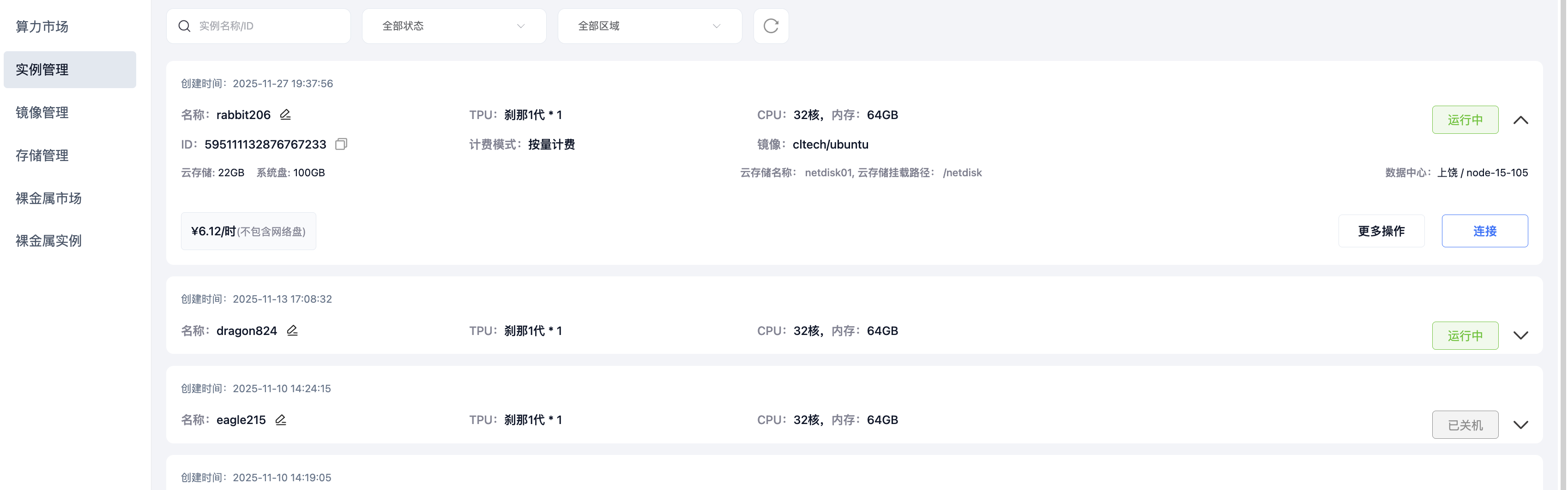Click the 实例名称/ID search input field

262,25
